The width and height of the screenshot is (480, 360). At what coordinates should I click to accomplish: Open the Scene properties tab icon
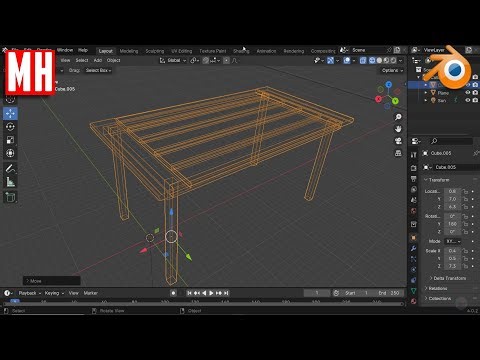414,200
